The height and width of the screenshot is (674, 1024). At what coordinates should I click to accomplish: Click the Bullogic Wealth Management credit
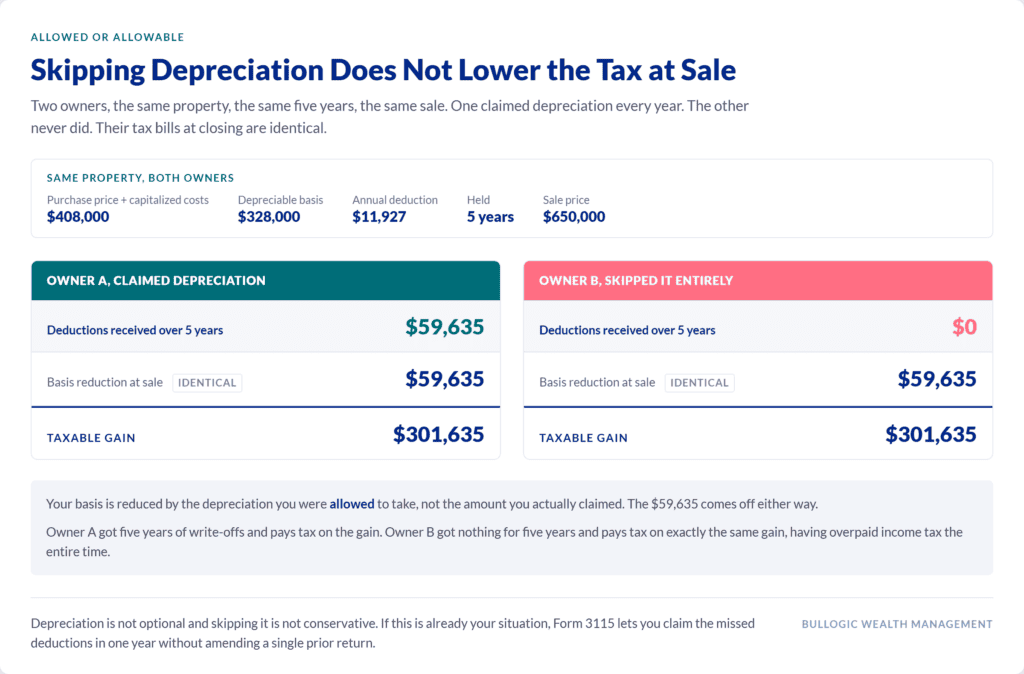(x=897, y=624)
